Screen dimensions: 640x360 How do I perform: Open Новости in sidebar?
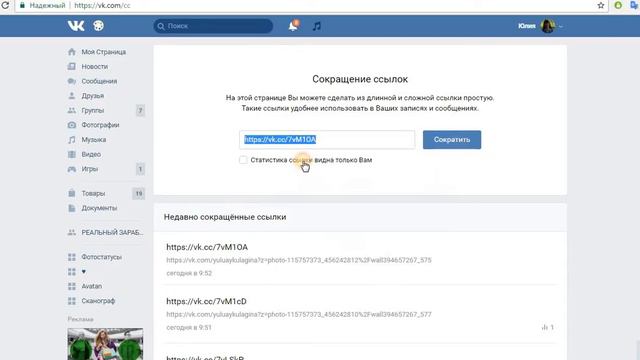(95, 67)
